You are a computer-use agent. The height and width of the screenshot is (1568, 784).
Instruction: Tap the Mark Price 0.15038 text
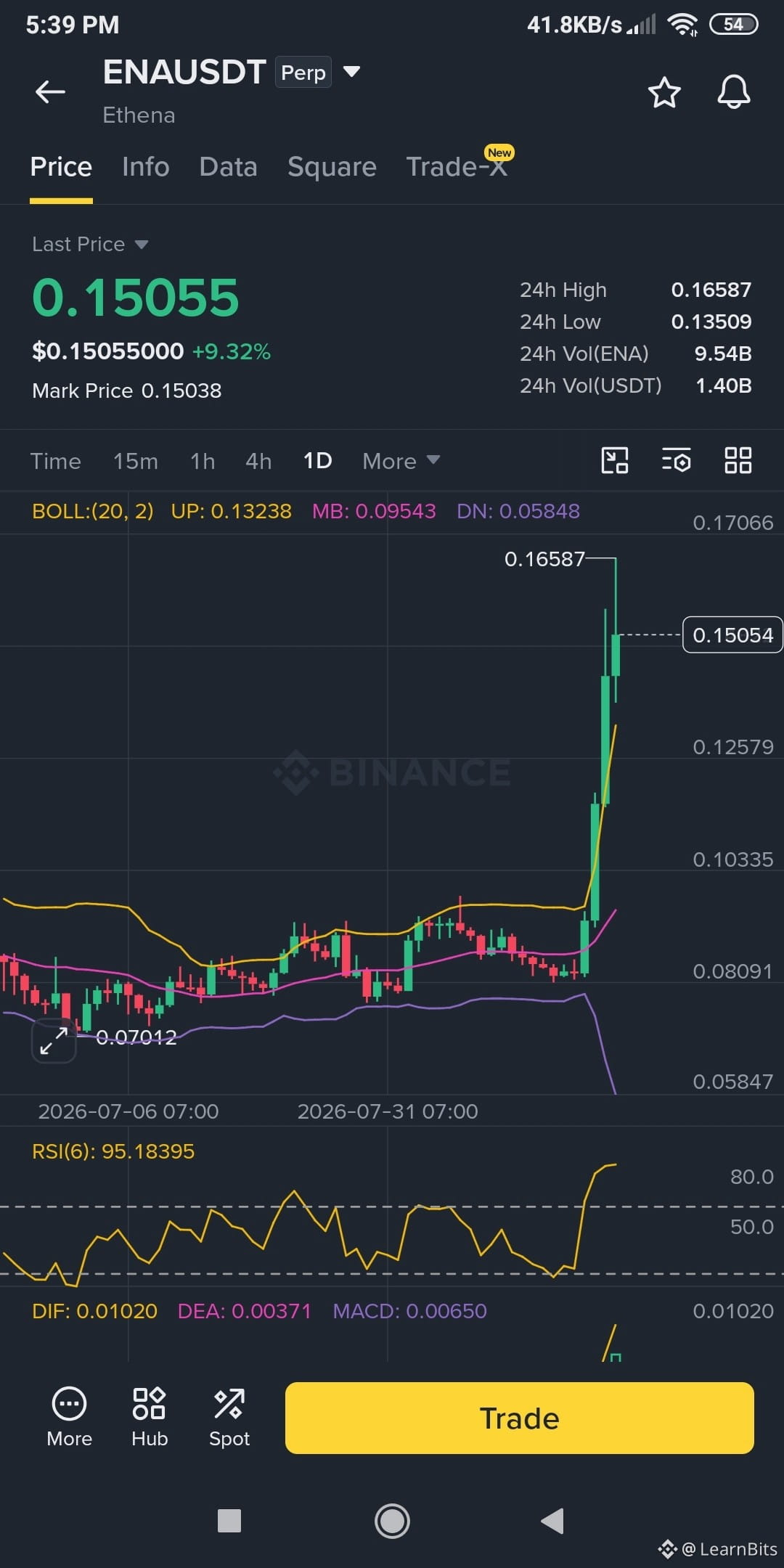(x=127, y=391)
